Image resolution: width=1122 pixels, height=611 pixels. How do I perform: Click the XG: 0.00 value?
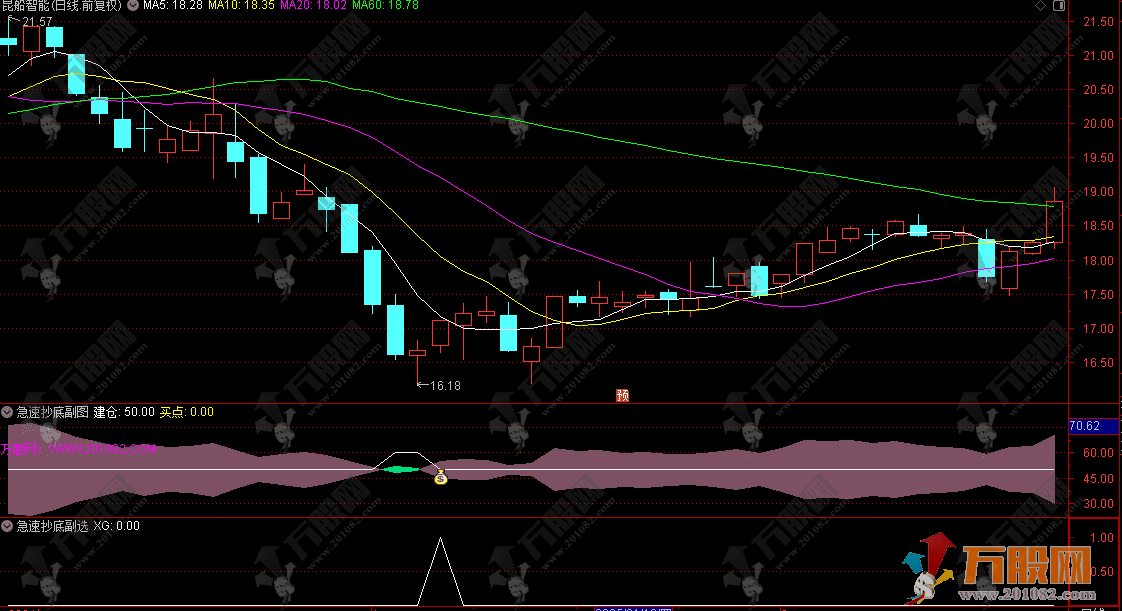[117, 526]
